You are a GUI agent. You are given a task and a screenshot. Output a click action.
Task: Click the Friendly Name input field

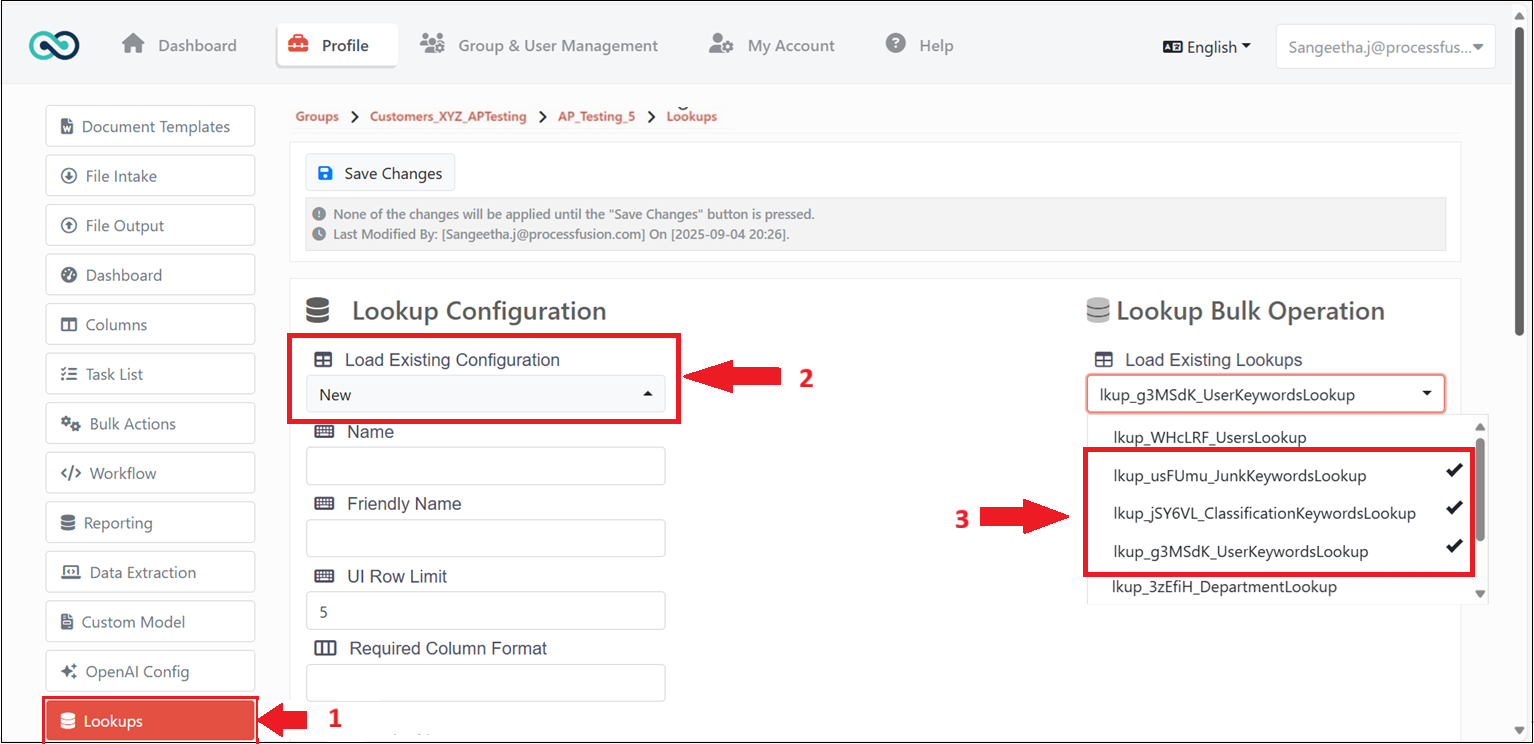coord(485,538)
